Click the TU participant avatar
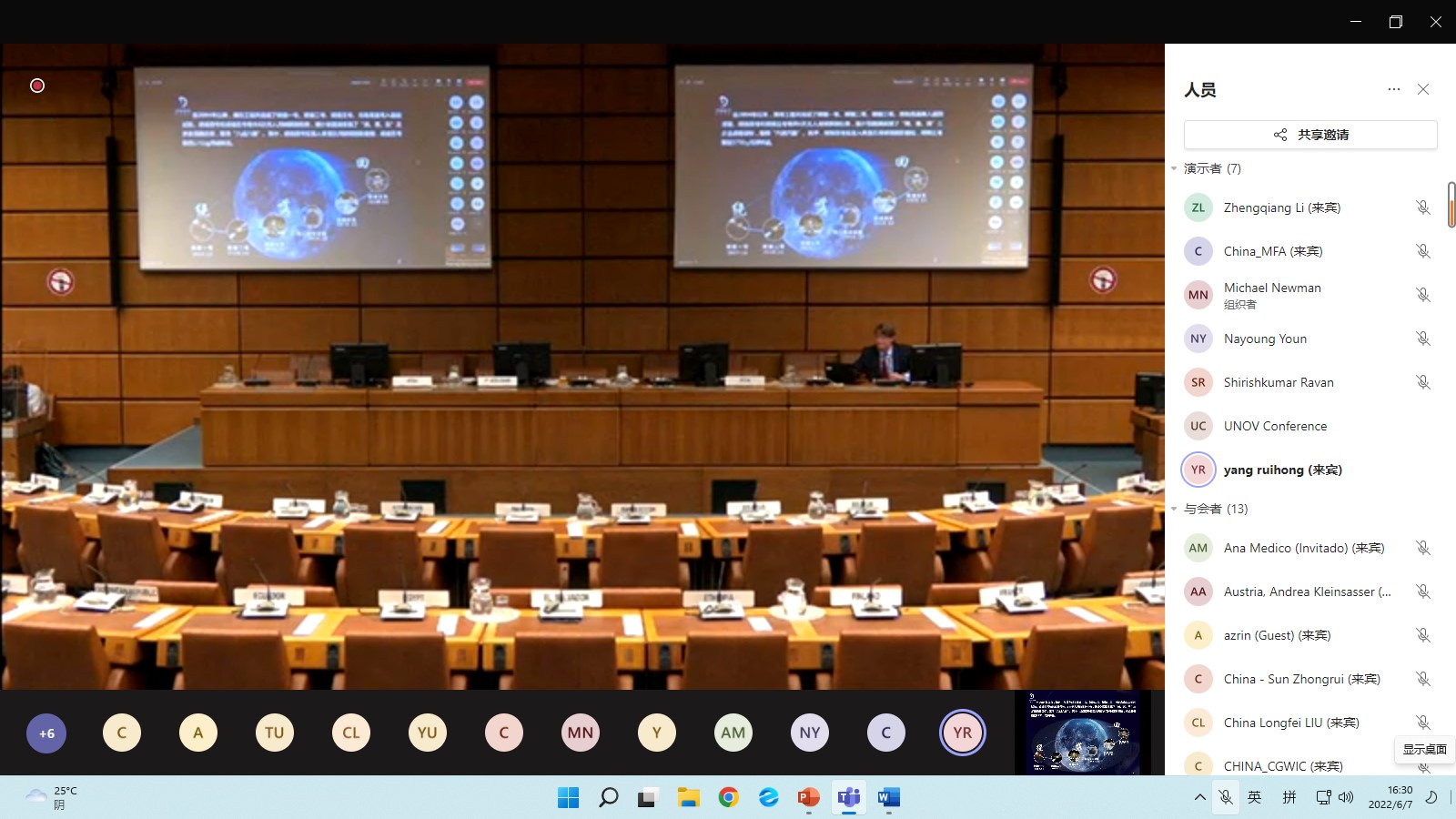The image size is (1456, 819). point(275,733)
